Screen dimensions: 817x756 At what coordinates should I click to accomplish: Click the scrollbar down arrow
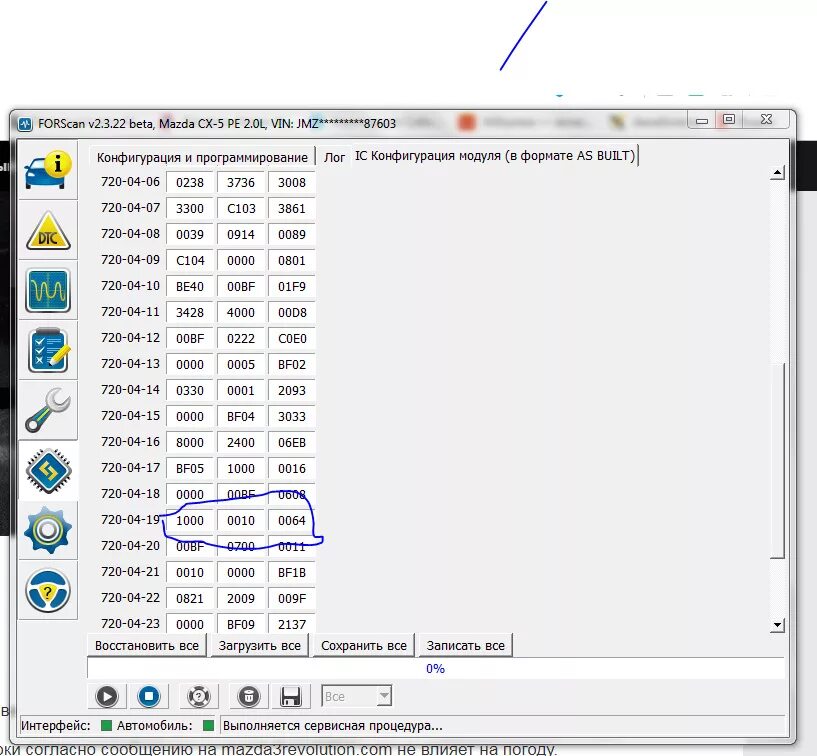pyautogui.click(x=777, y=625)
